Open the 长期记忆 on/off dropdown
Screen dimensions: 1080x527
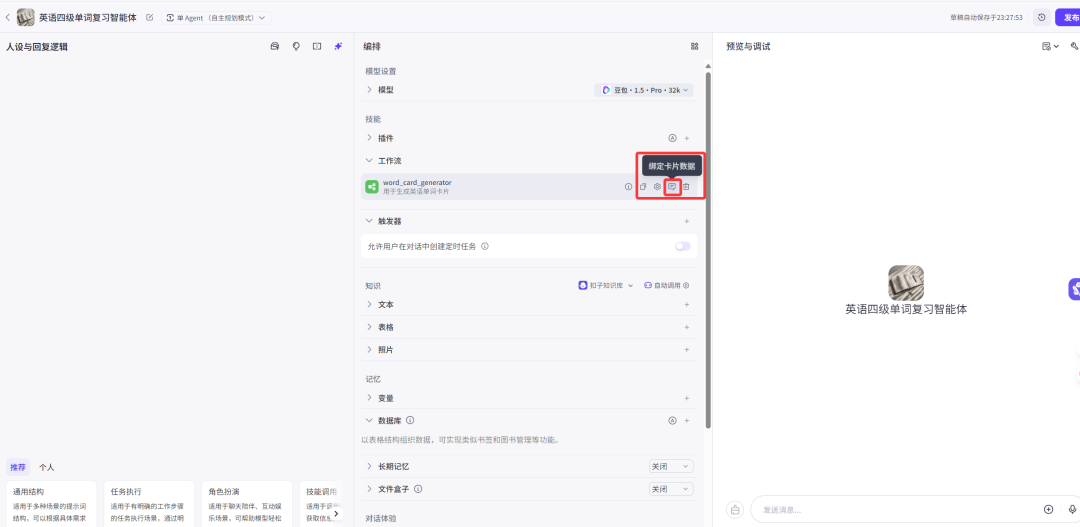[x=671, y=466]
